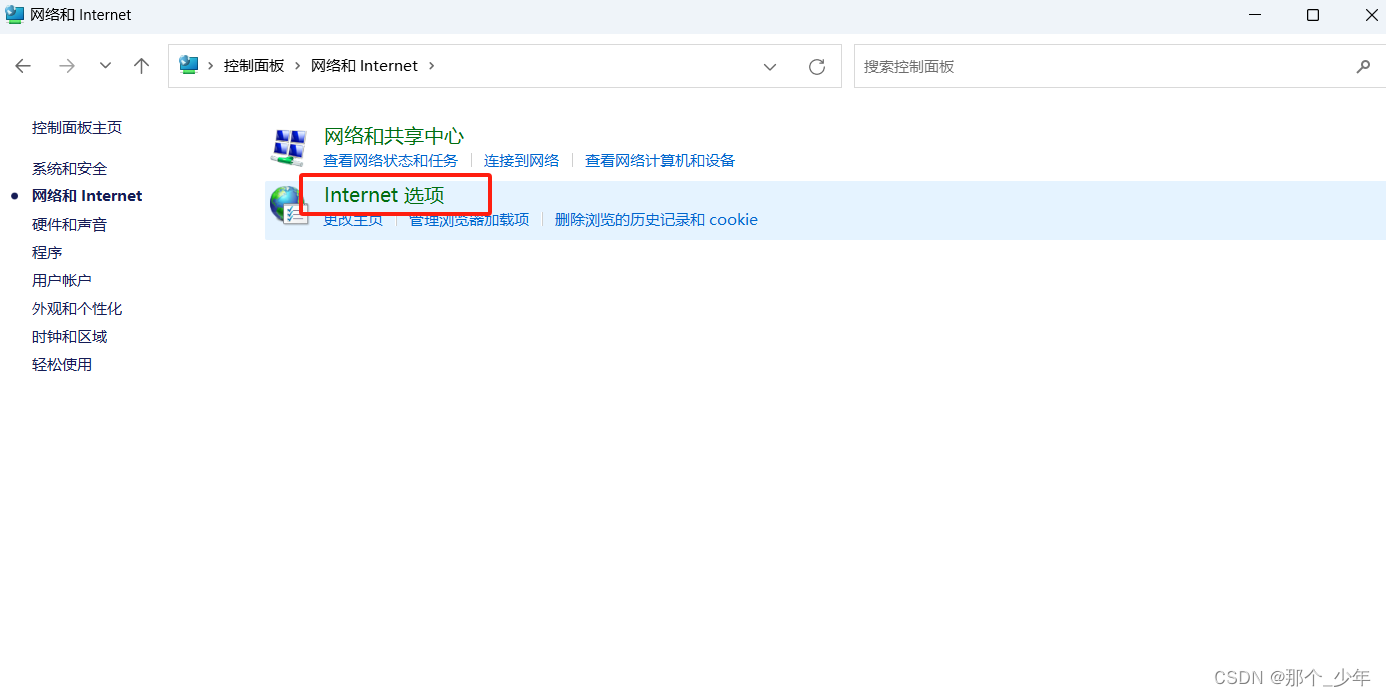Open 轻松使用 category
The height and width of the screenshot is (696, 1386).
62,365
